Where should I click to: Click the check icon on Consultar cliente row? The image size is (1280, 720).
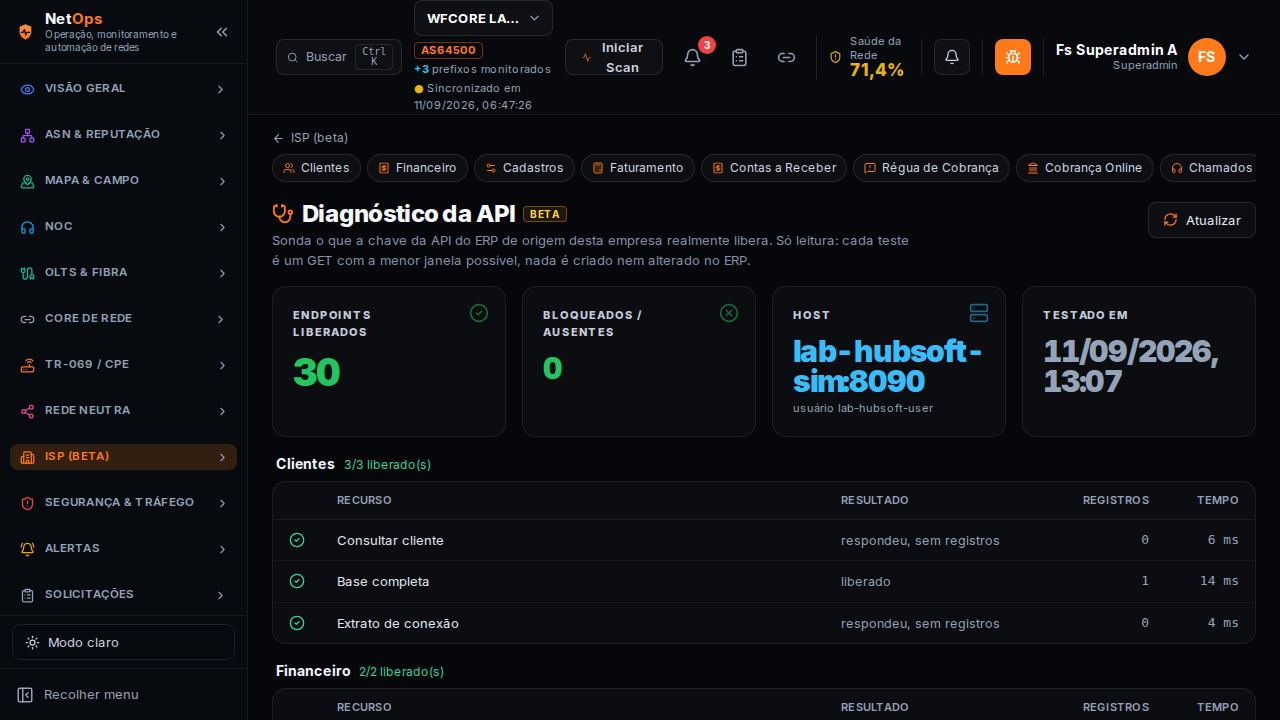(x=297, y=540)
